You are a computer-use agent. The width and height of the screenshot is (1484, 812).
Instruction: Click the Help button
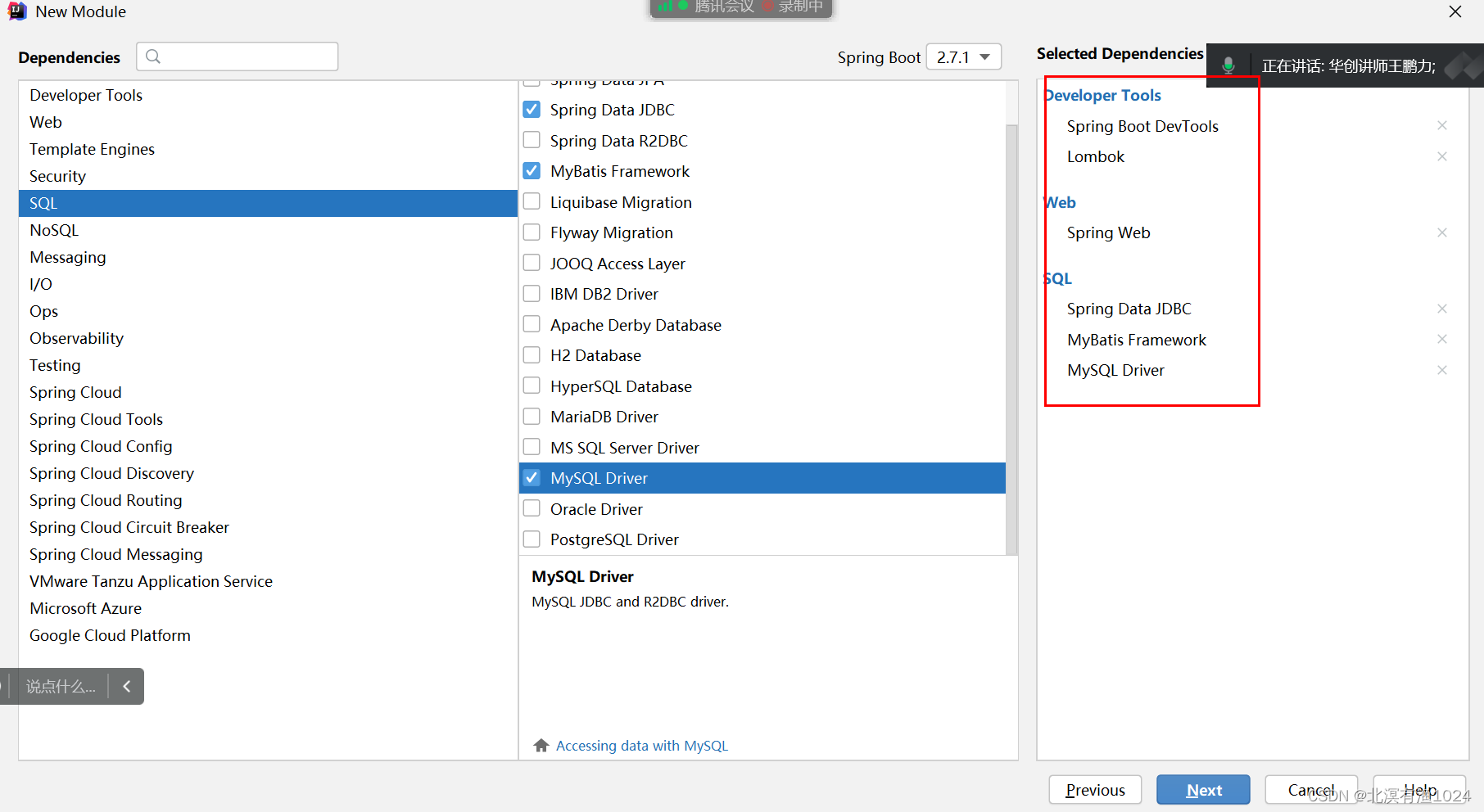coord(1419,790)
